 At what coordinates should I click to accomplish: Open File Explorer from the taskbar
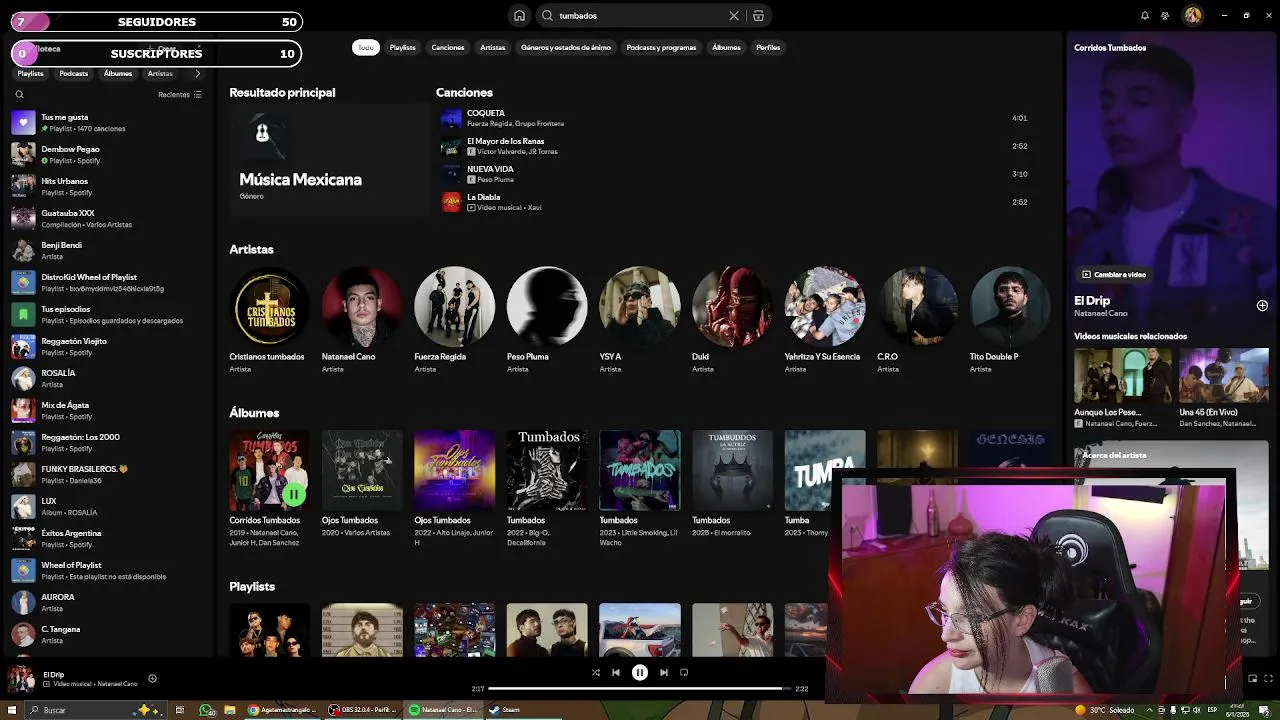coord(230,710)
